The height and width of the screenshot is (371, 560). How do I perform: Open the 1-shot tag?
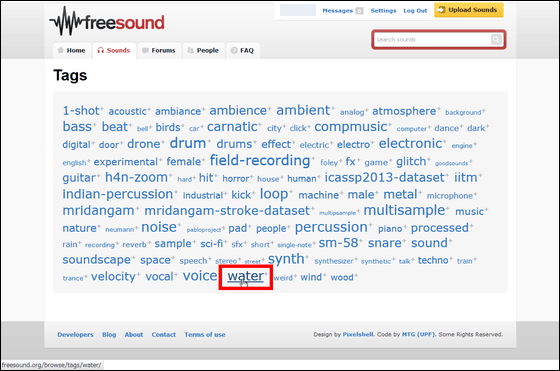point(81,111)
